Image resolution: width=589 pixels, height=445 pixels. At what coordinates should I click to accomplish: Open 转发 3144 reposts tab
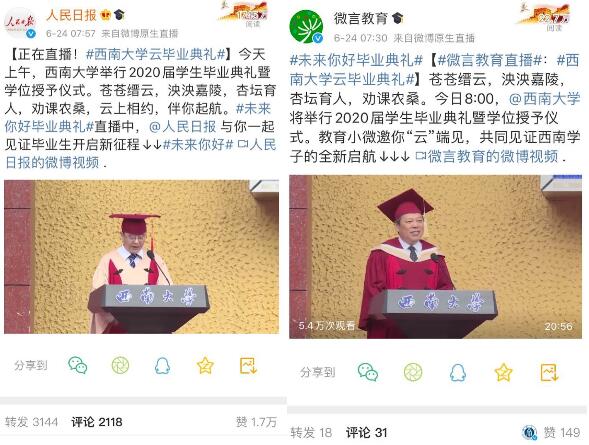[32, 422]
